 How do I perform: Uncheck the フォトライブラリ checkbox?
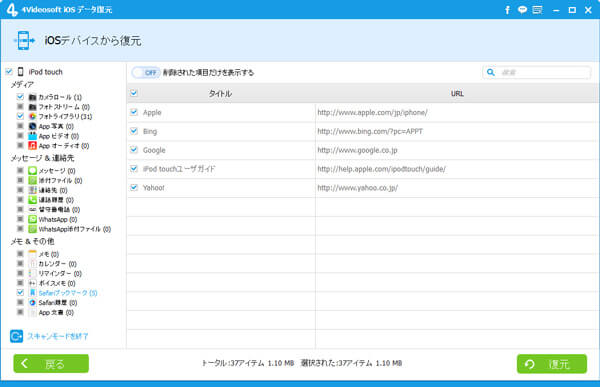20,116
